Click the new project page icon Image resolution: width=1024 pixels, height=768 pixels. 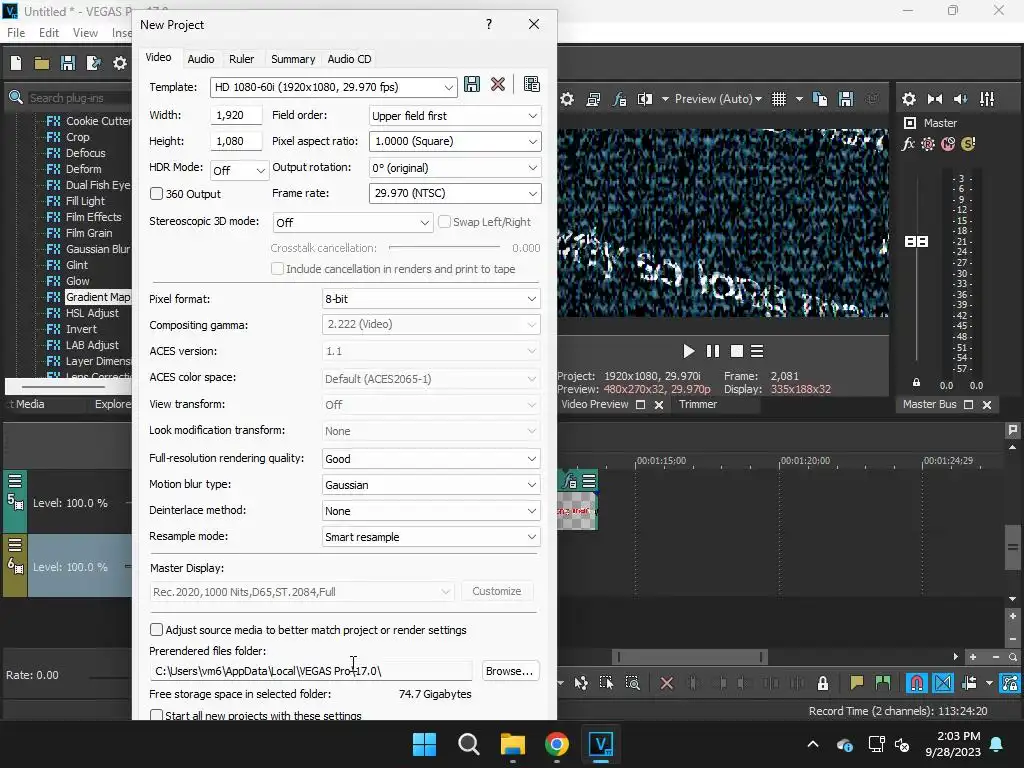[16, 63]
